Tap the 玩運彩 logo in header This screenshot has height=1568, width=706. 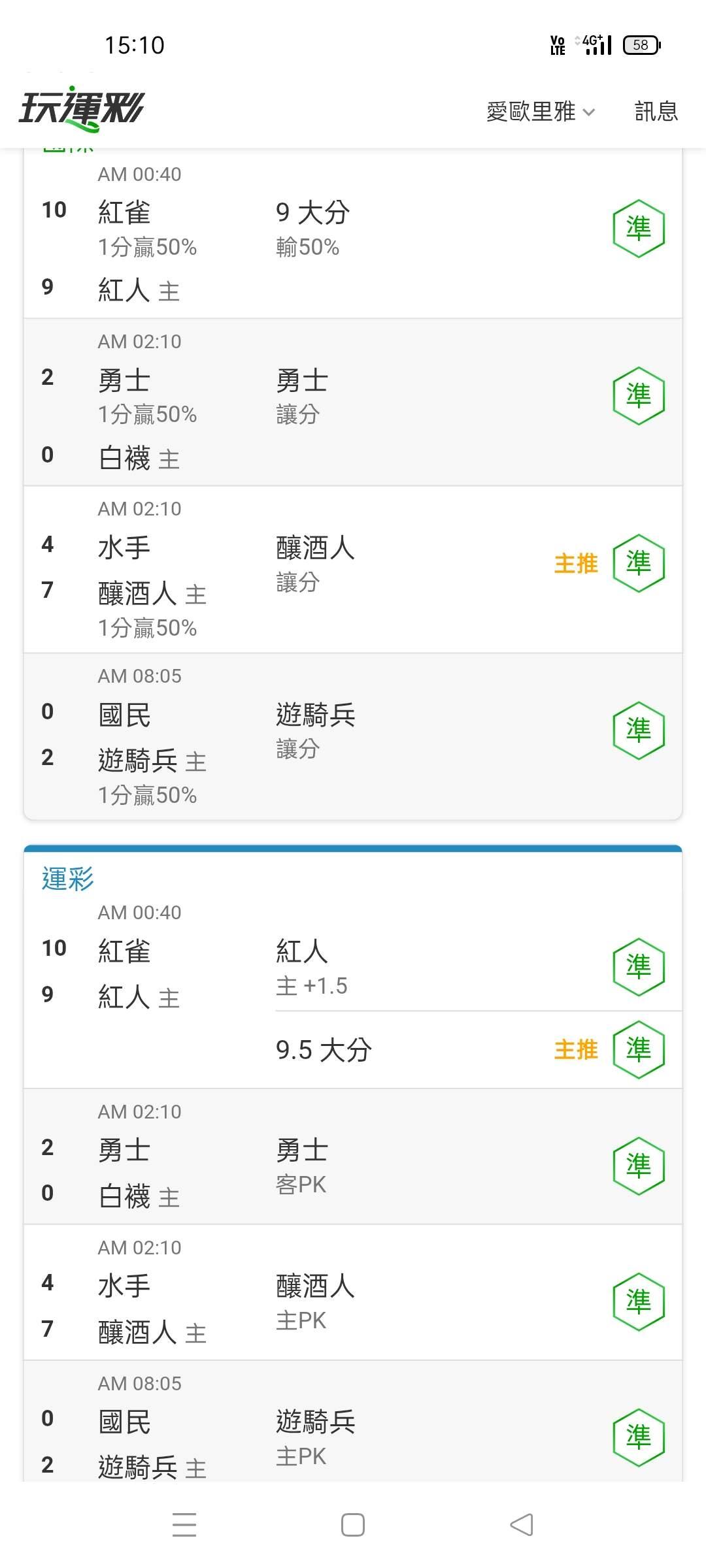(82, 108)
